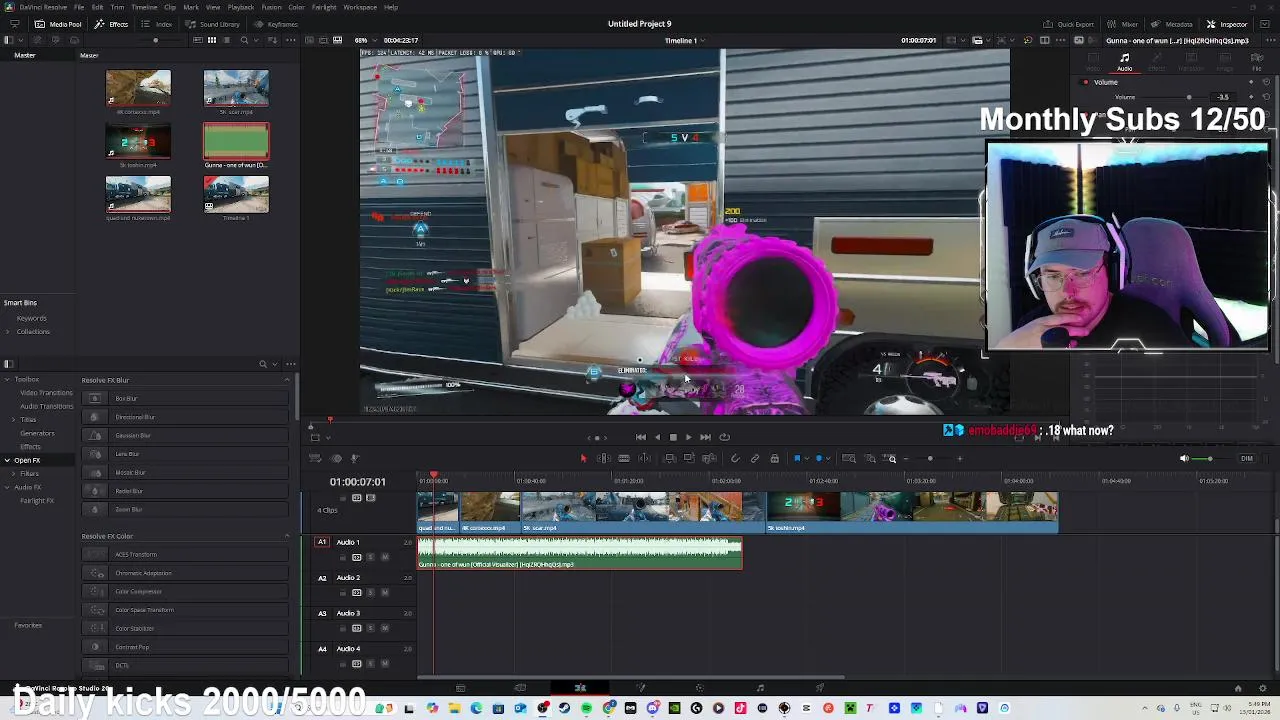Open the Keyframes panel
Viewport: 1280px width, 720px height.
click(x=276, y=24)
